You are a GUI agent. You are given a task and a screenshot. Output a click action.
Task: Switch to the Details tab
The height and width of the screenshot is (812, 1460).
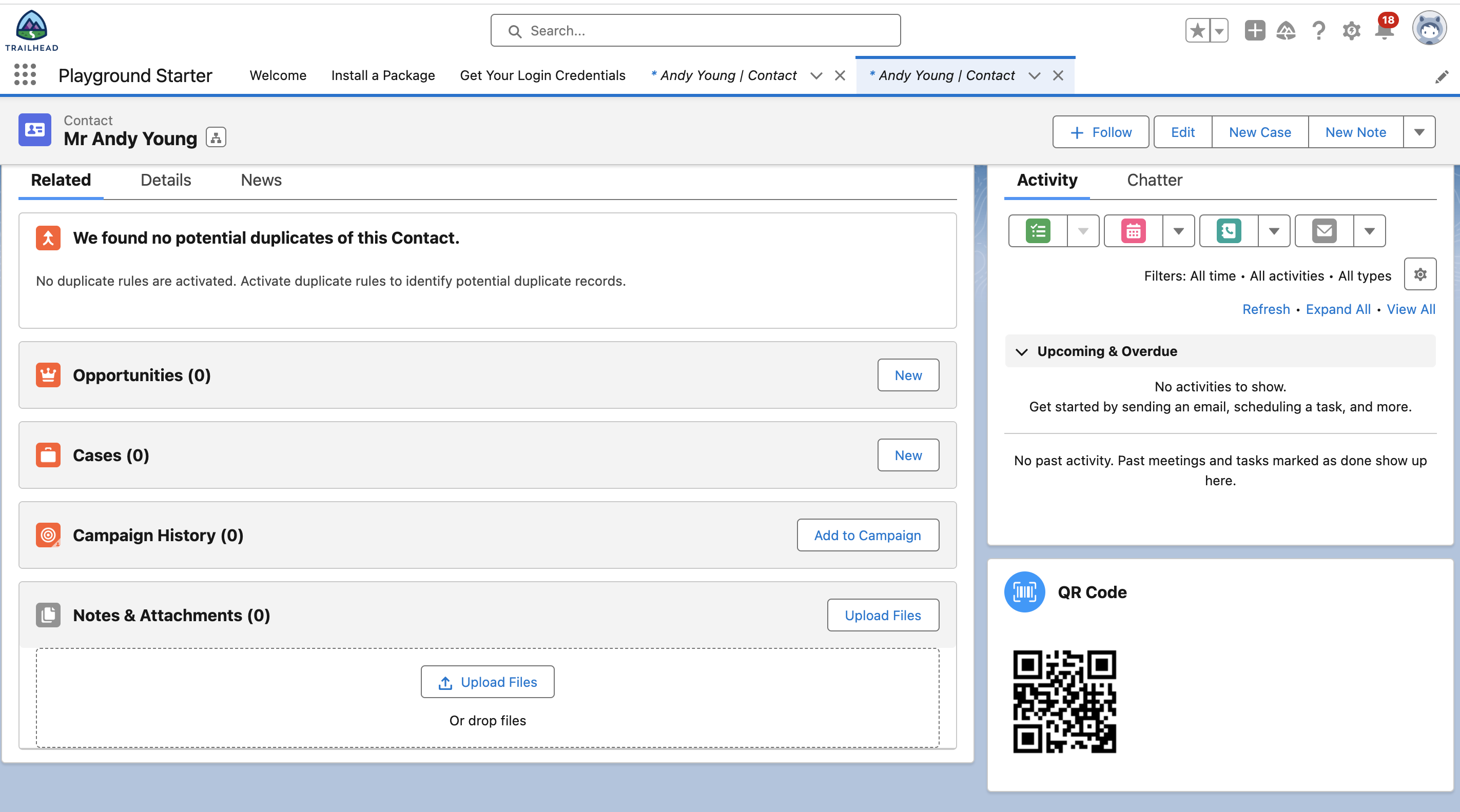pos(165,180)
